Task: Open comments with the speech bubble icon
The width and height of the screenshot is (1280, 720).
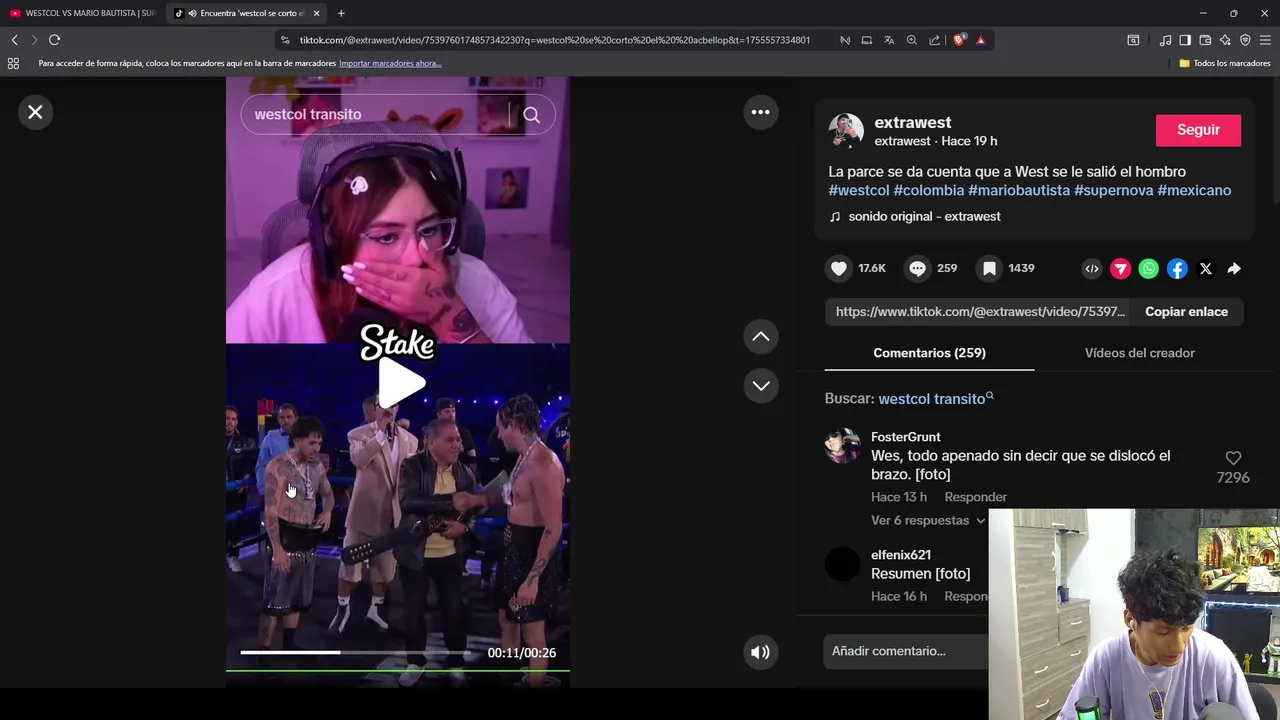Action: [917, 268]
